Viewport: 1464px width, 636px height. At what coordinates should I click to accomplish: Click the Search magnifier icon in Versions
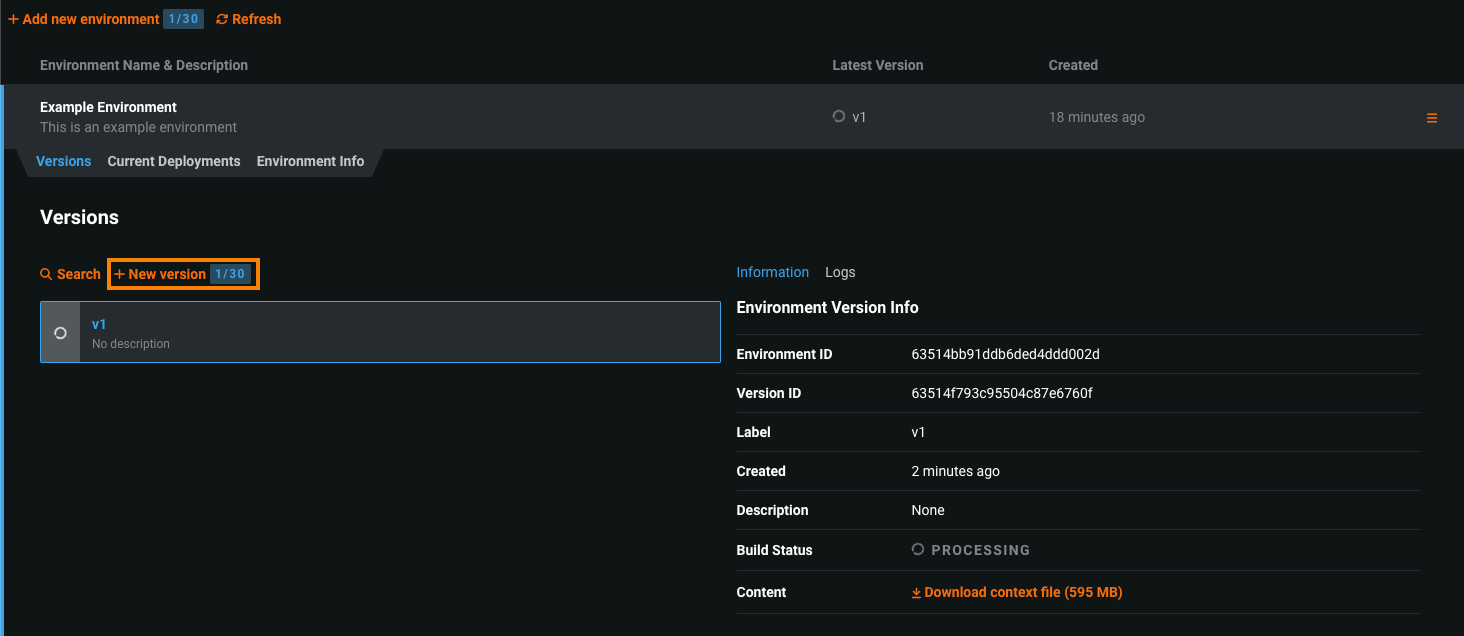pyautogui.click(x=46, y=274)
